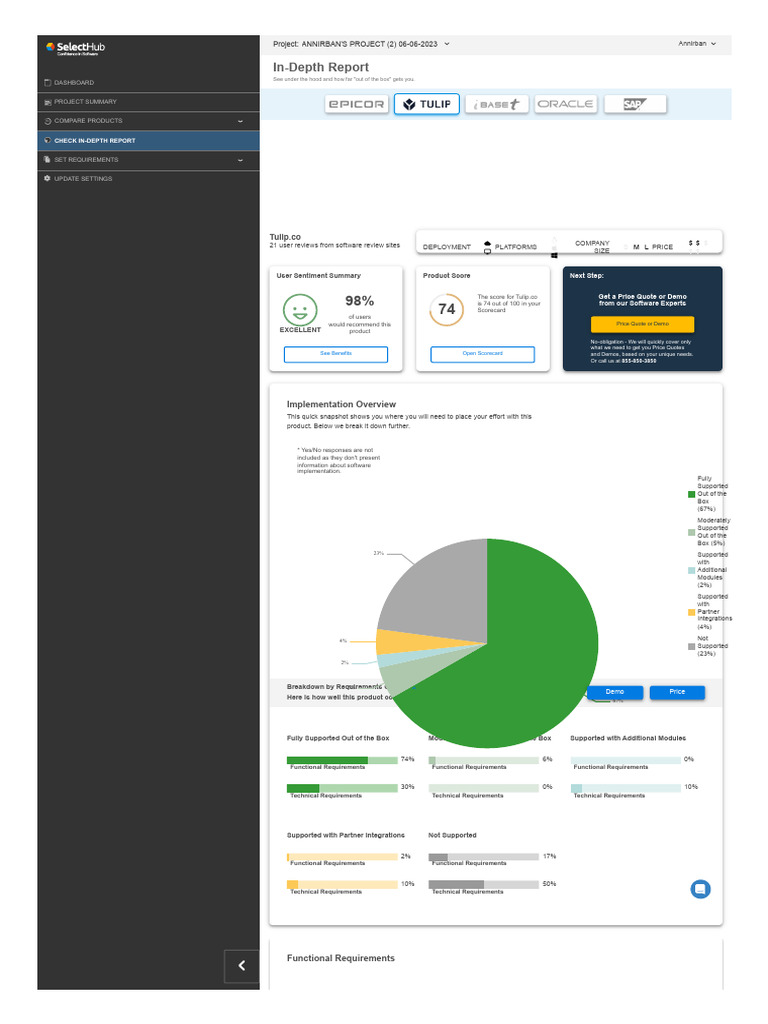The image size is (768, 1024).
Task: Click the Fully Supported green legend swatch
Action: pos(692,494)
